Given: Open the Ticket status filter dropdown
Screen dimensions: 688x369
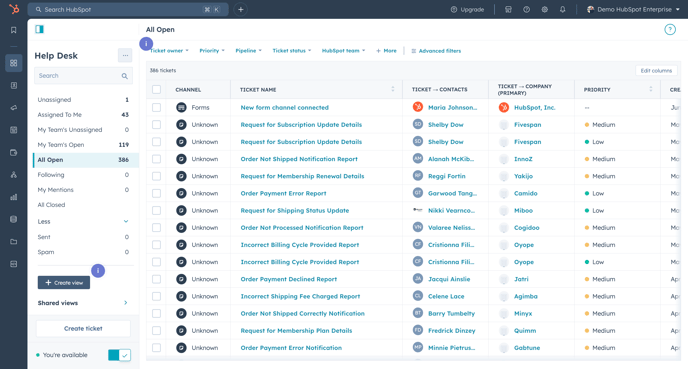Looking at the screenshot, I should (292, 51).
